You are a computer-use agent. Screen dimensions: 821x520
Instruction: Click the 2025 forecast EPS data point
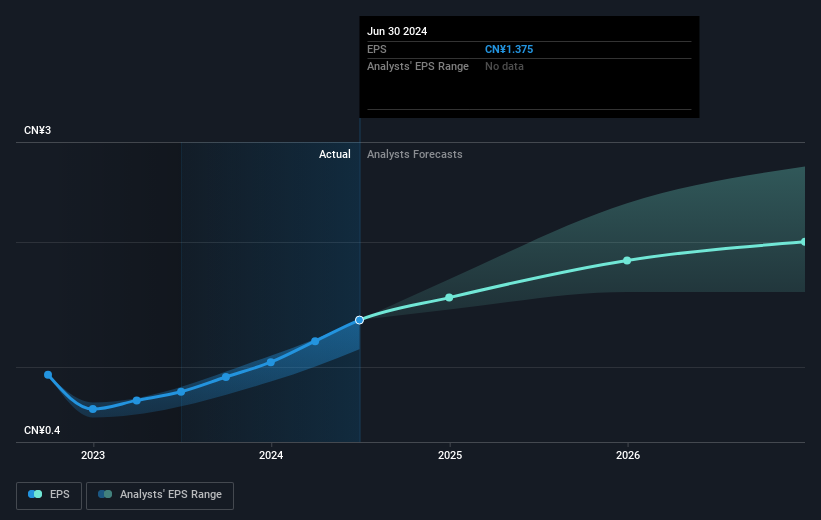[x=449, y=297]
